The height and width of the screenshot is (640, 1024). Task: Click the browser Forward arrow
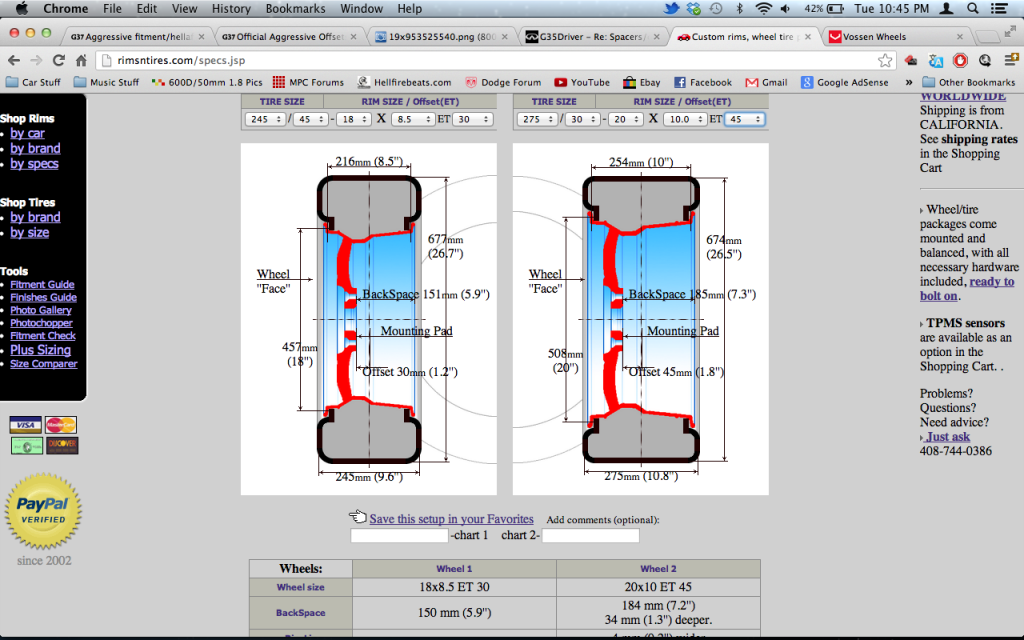36,61
